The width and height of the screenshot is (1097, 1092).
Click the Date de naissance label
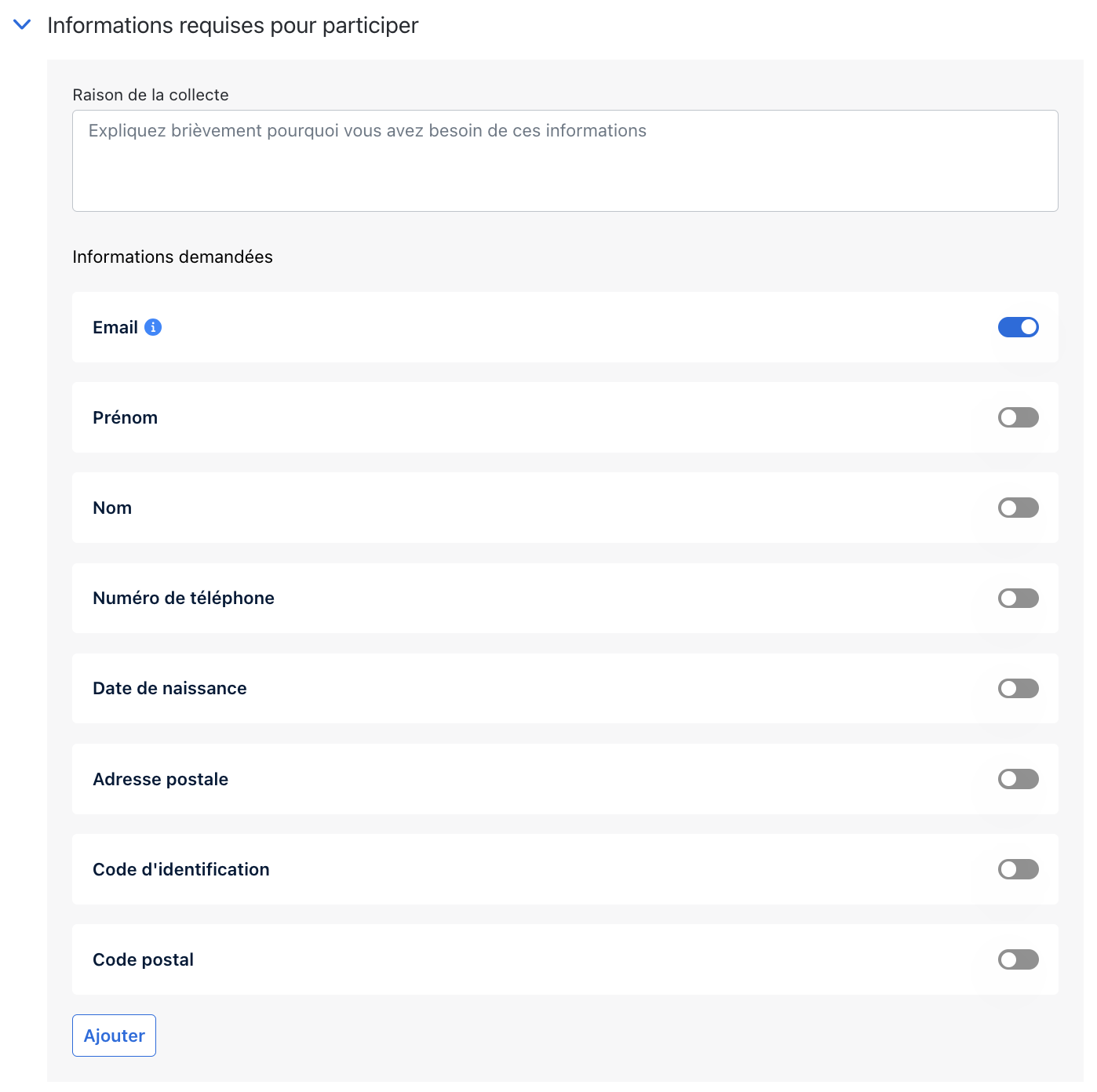click(x=169, y=688)
